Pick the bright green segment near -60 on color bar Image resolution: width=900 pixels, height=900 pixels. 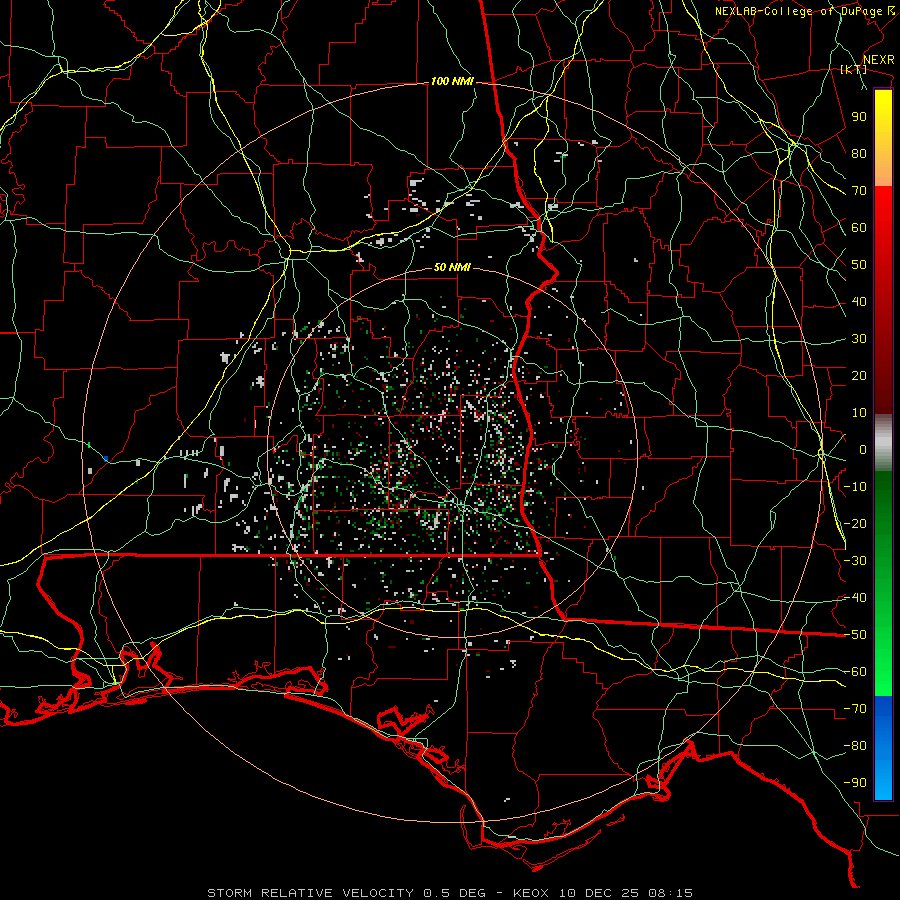883,680
